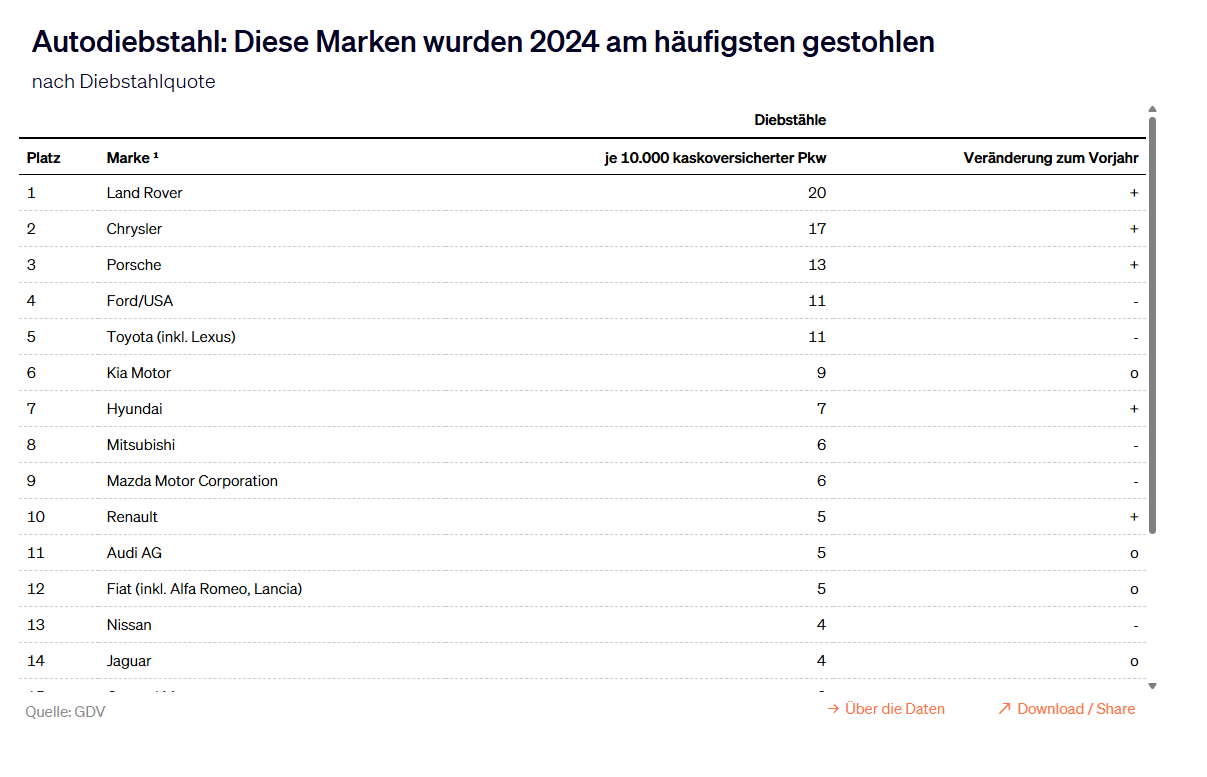1207x777 pixels.
Task: Click the arrow icon beside Download / Share
Action: click(1004, 709)
